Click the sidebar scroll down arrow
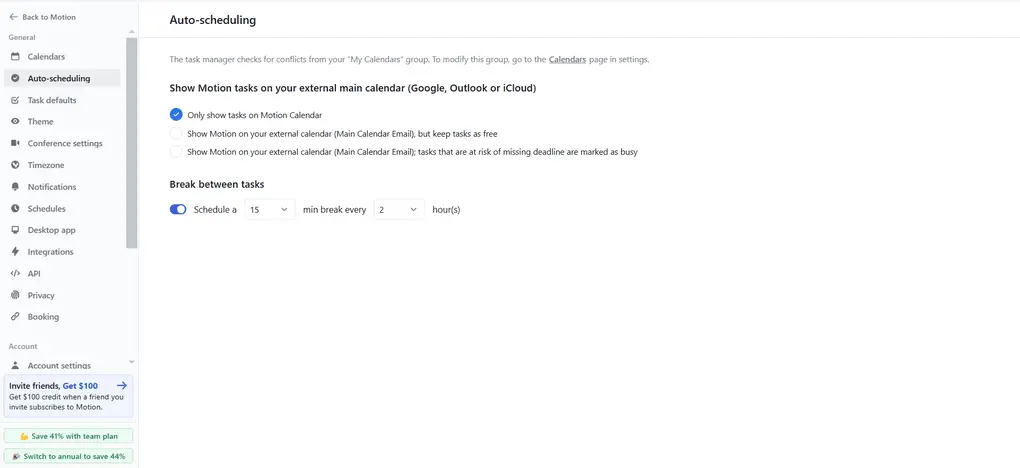The height and width of the screenshot is (468, 1020). tap(131, 362)
